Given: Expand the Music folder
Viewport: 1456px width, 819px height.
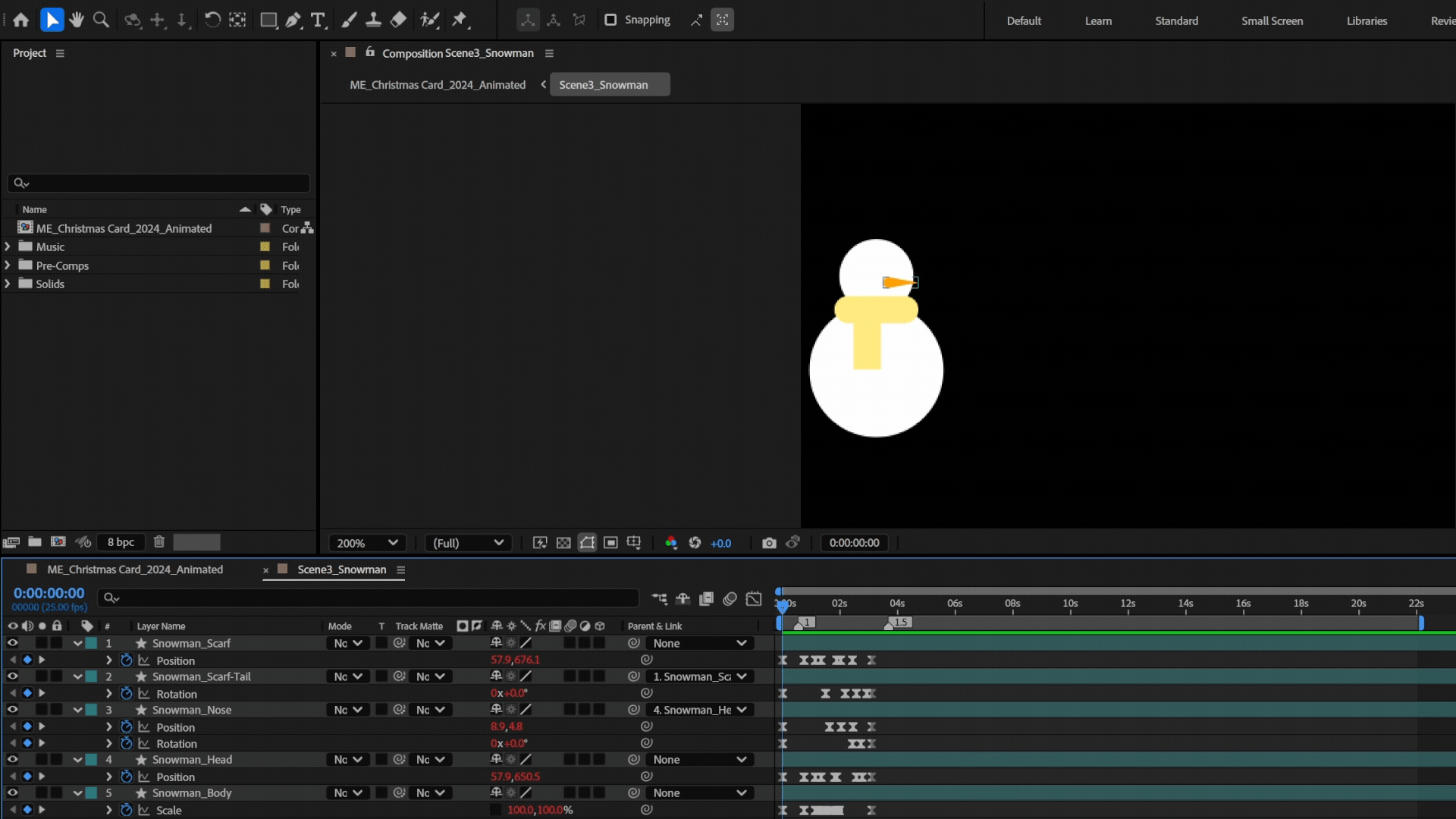Looking at the screenshot, I should tap(8, 246).
